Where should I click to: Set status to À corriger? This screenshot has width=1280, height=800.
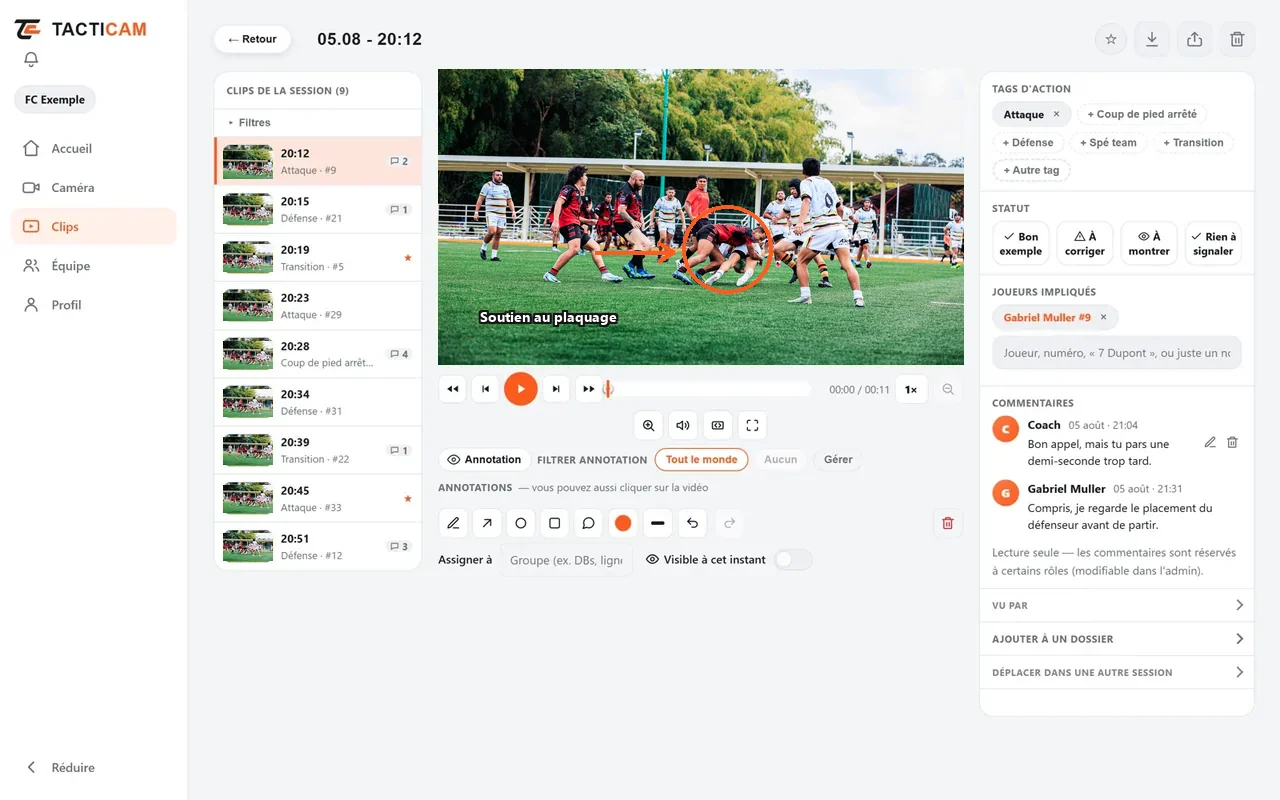[1085, 244]
